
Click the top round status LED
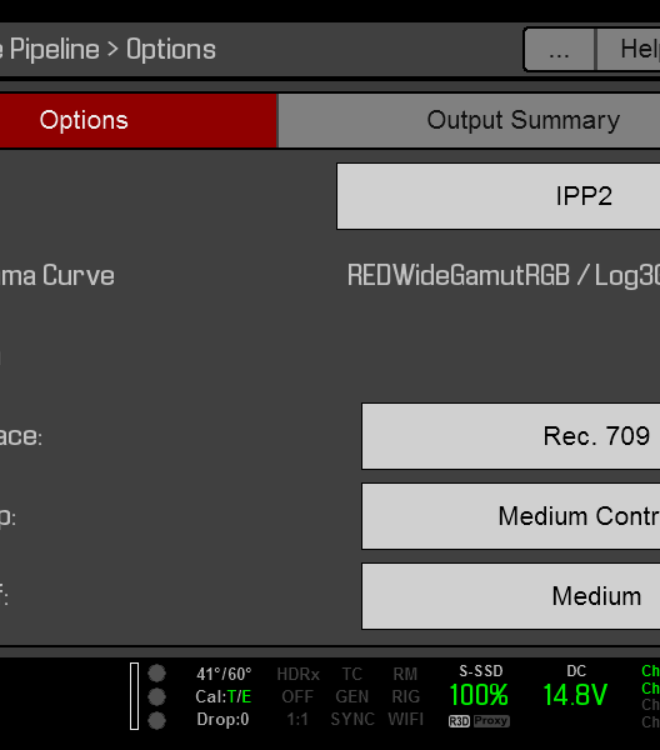coord(156,673)
